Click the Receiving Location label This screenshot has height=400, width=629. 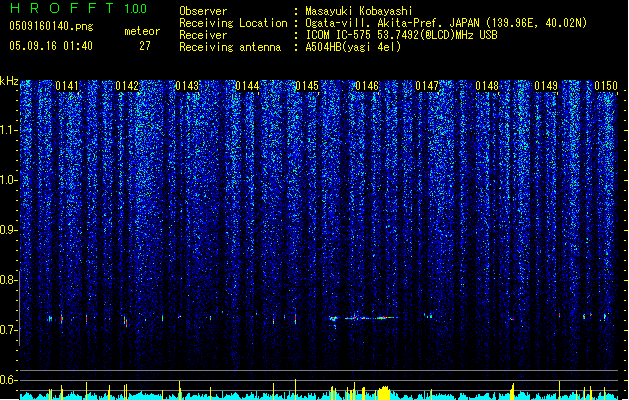(x=233, y=24)
